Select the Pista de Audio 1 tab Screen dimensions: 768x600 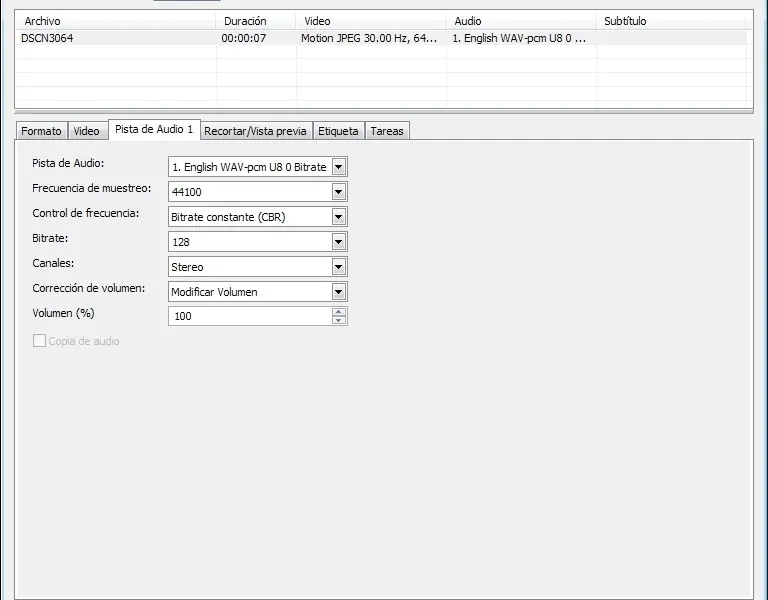point(154,129)
